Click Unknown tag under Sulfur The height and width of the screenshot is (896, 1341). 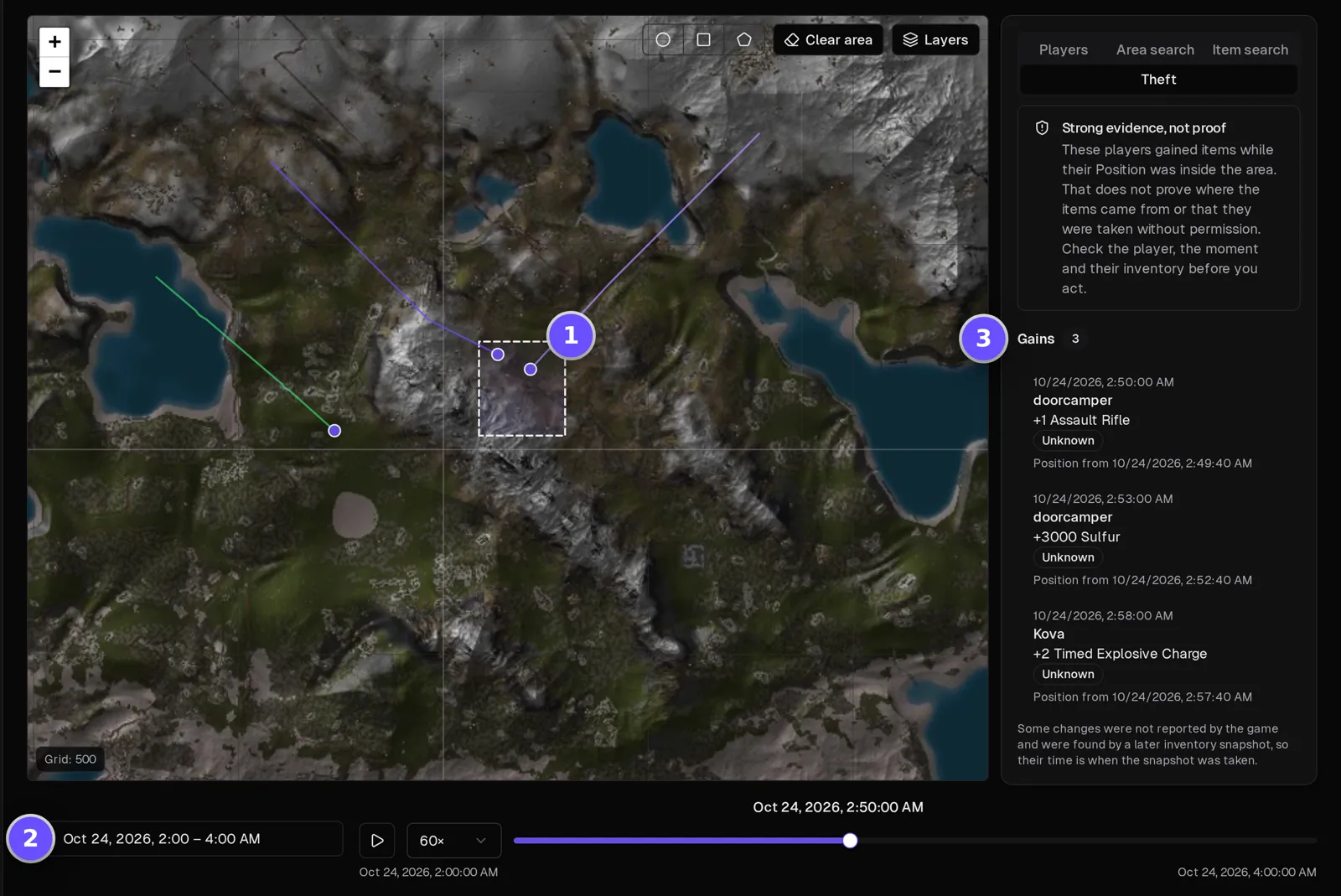click(1068, 557)
